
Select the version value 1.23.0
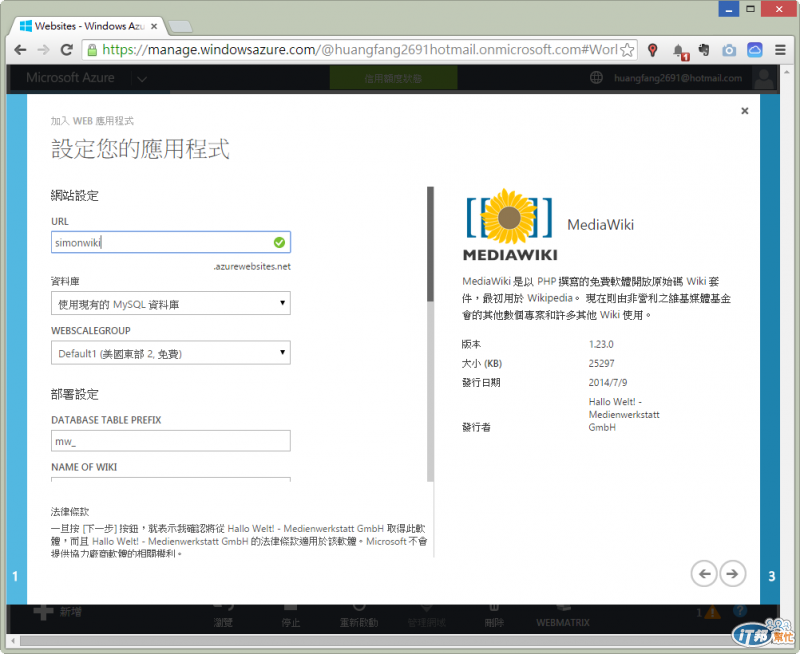(x=601, y=344)
